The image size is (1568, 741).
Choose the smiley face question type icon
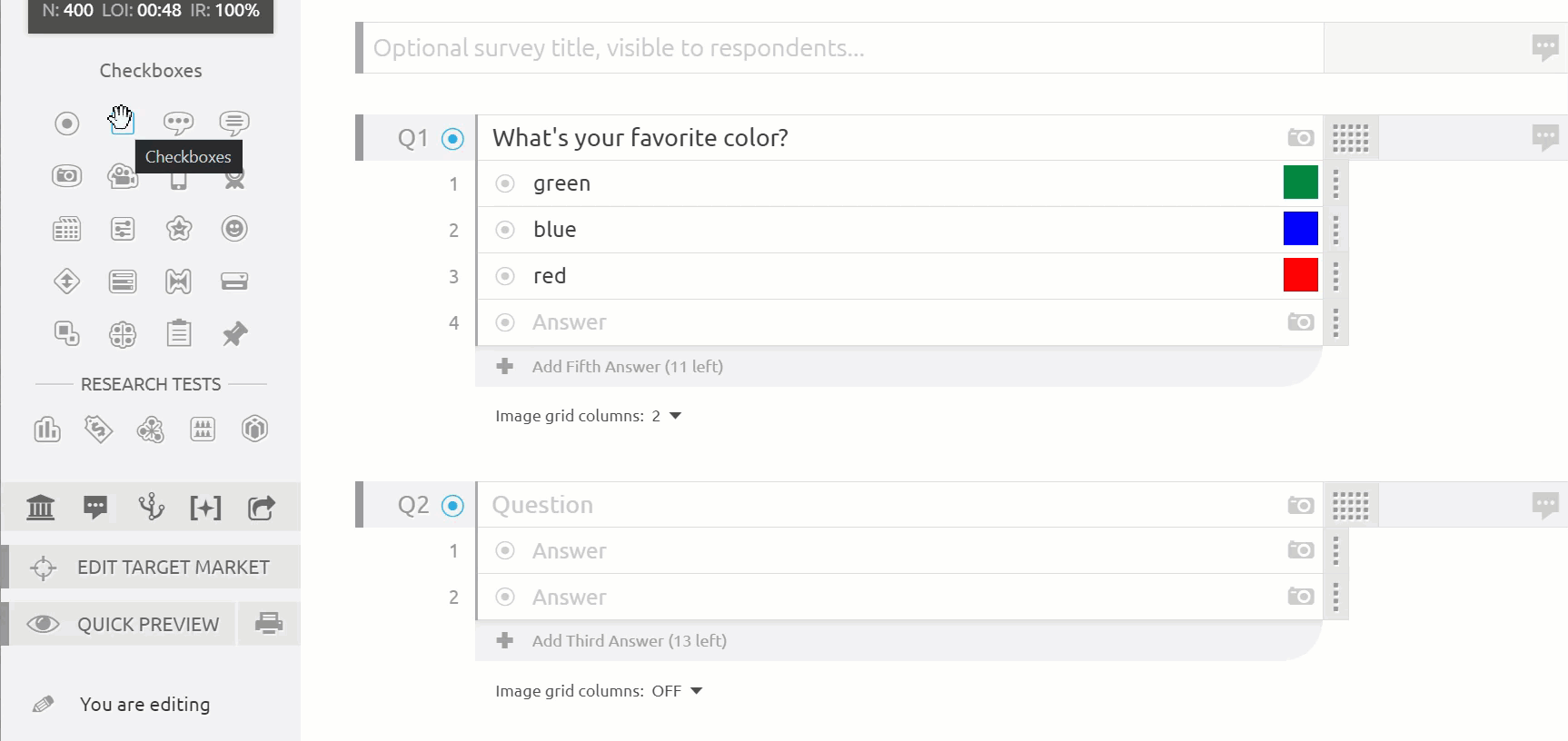[234, 229]
